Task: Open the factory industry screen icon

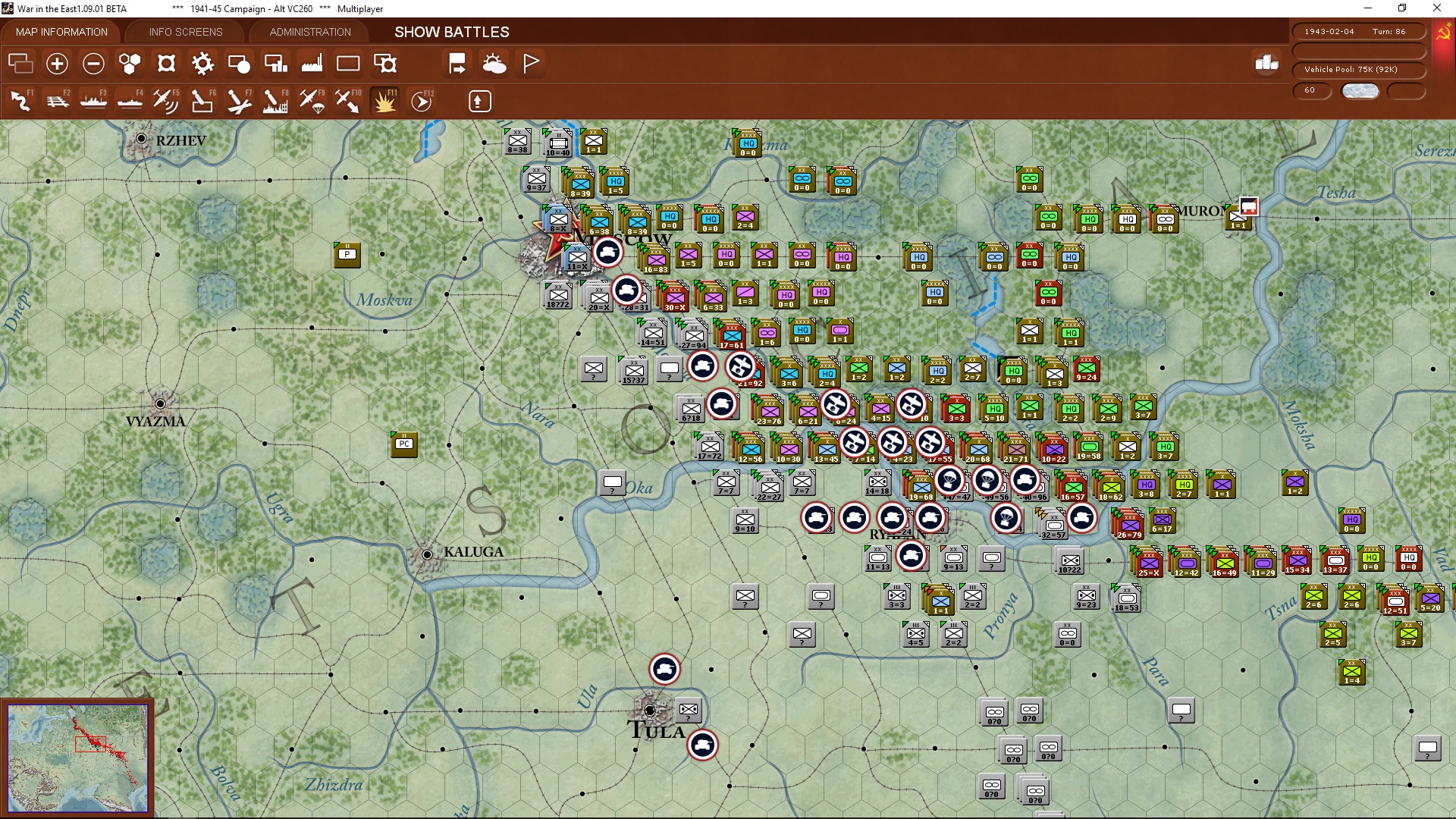Action: (312, 64)
